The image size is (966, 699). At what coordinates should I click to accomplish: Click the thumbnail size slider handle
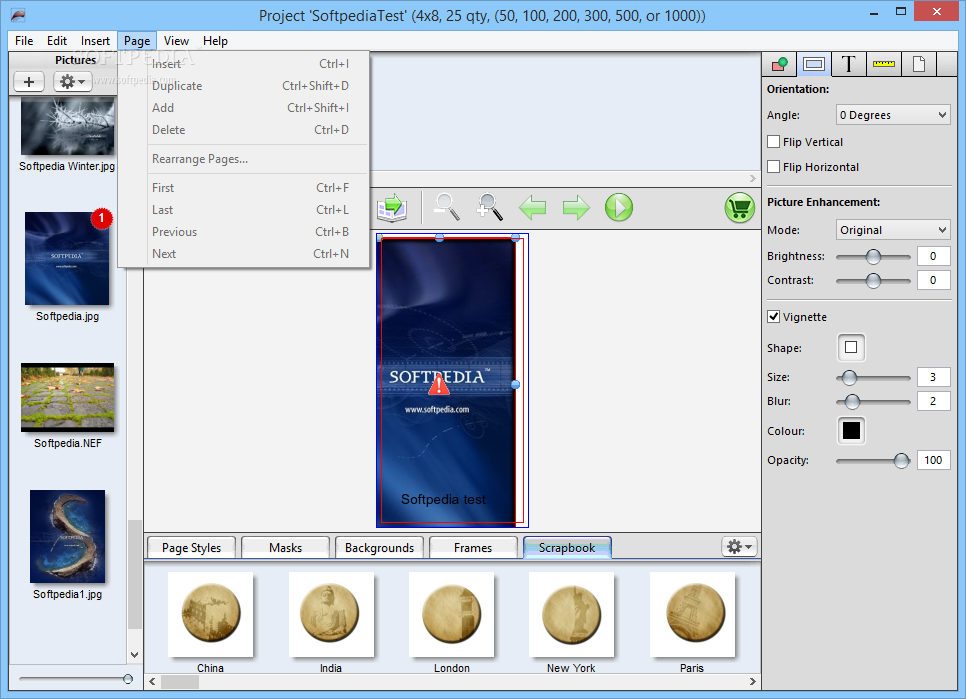tap(128, 679)
